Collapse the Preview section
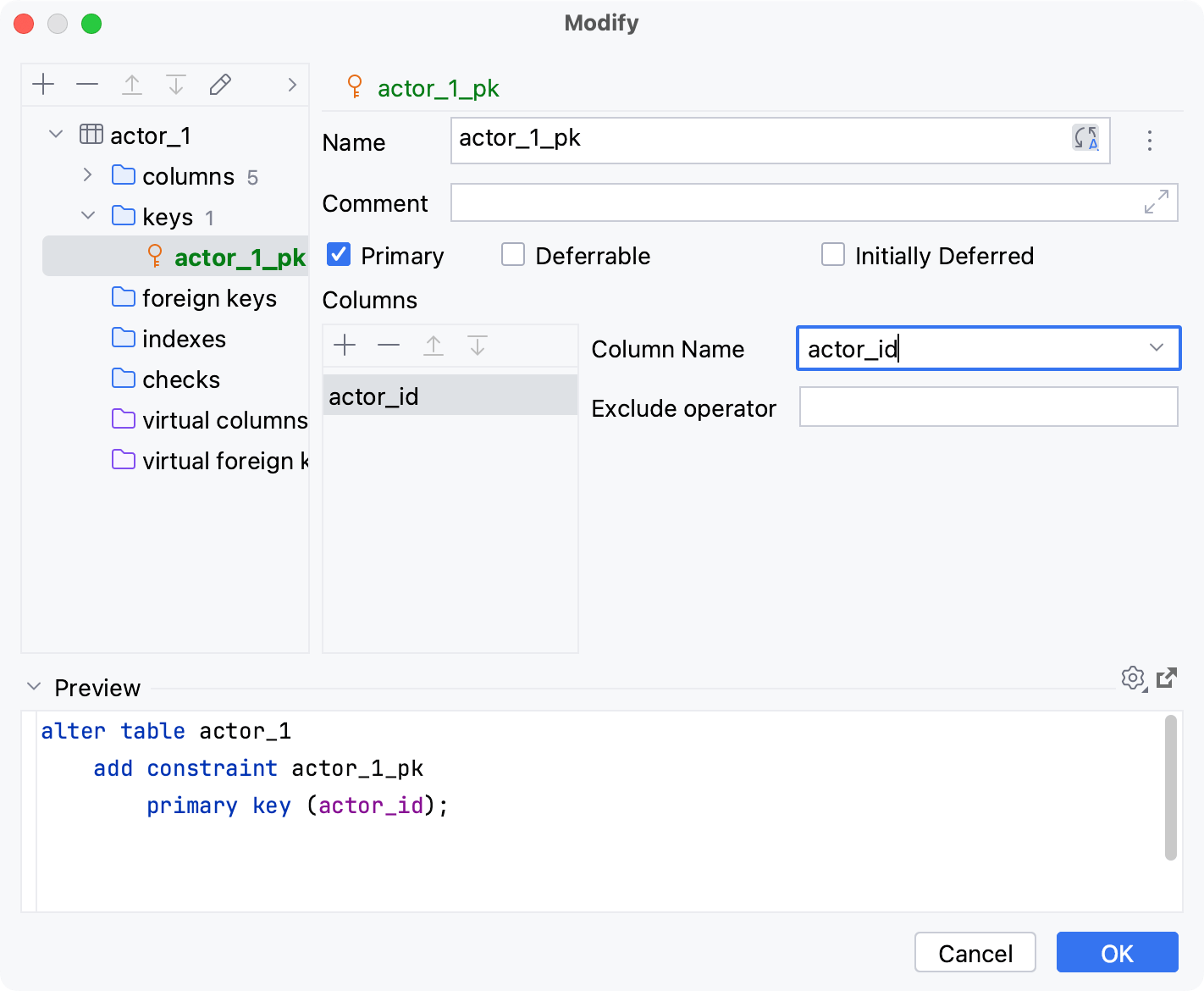 tap(33, 686)
